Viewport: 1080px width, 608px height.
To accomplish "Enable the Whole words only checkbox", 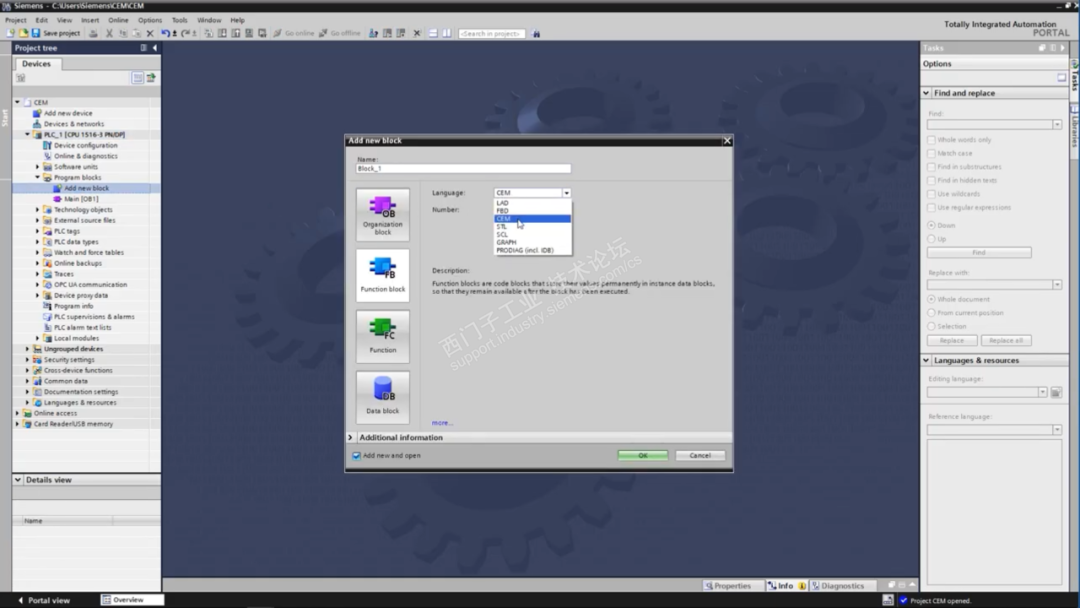I will [932, 140].
